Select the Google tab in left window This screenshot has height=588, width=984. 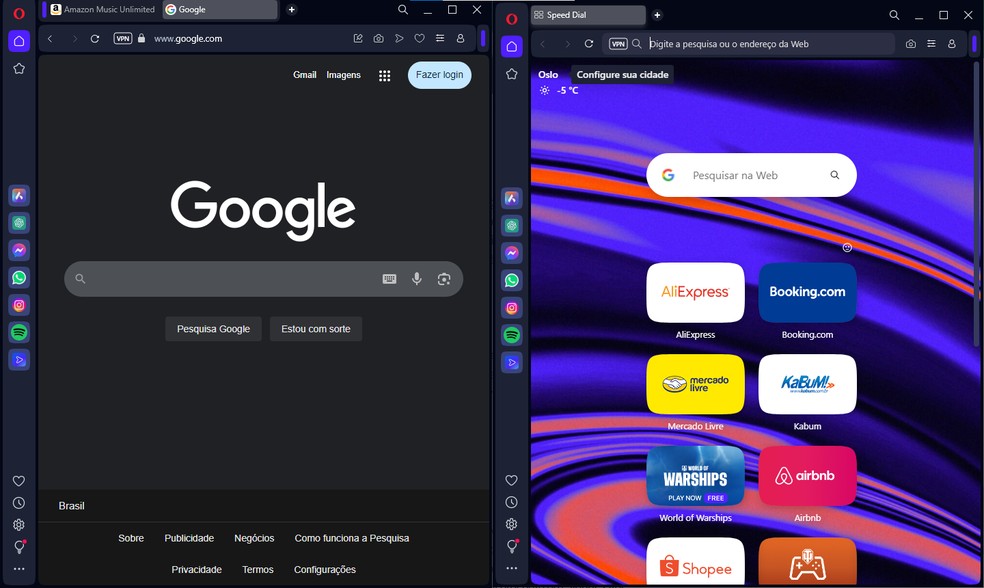[x=219, y=9]
